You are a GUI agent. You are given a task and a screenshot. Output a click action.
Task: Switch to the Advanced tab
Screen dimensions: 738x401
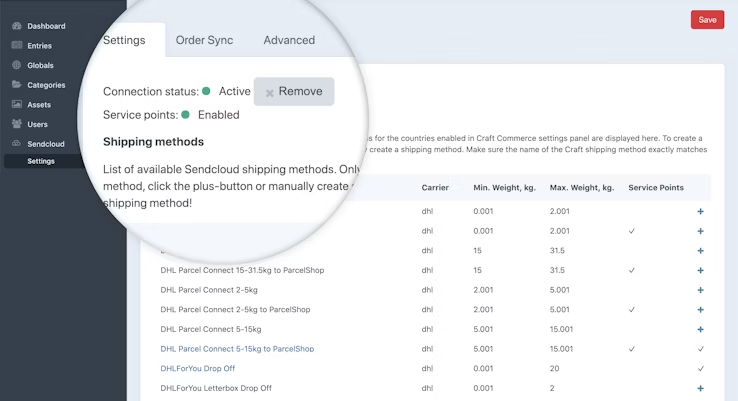tap(289, 40)
